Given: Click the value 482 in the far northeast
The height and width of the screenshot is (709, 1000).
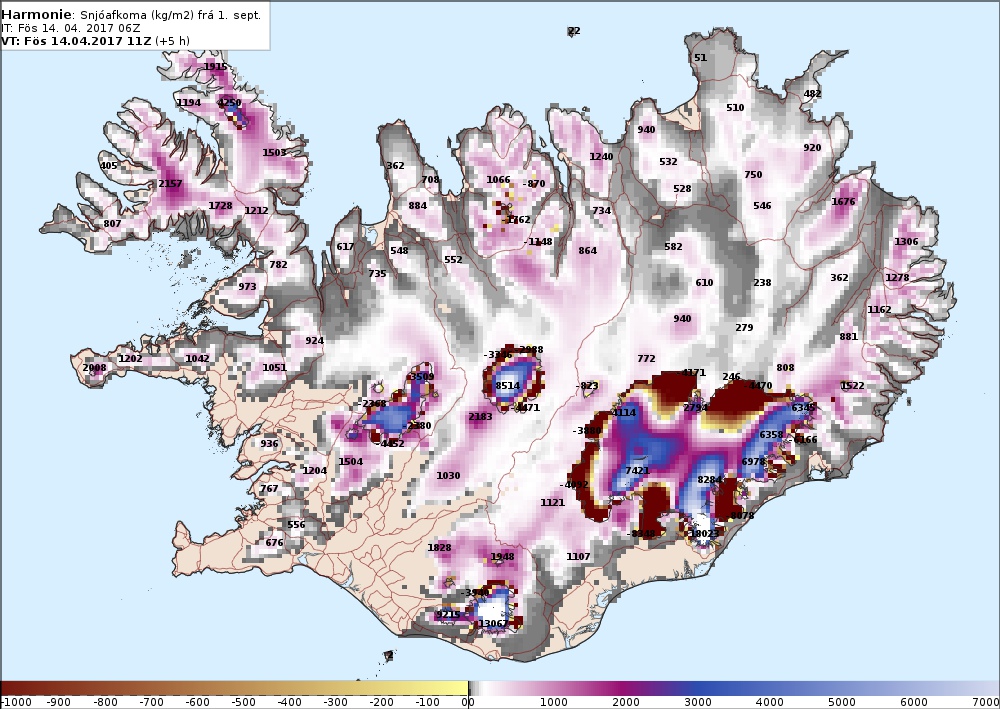Looking at the screenshot, I should [x=812, y=93].
